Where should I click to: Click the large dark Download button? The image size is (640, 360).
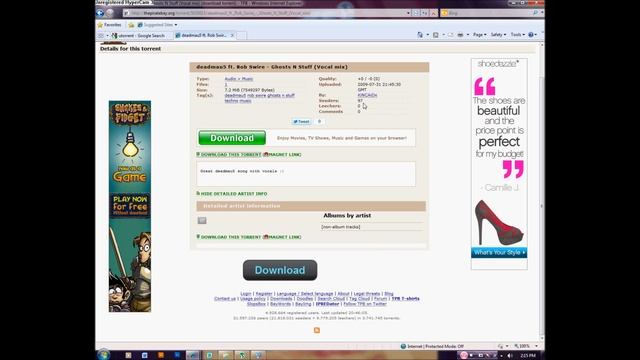[x=280, y=270]
